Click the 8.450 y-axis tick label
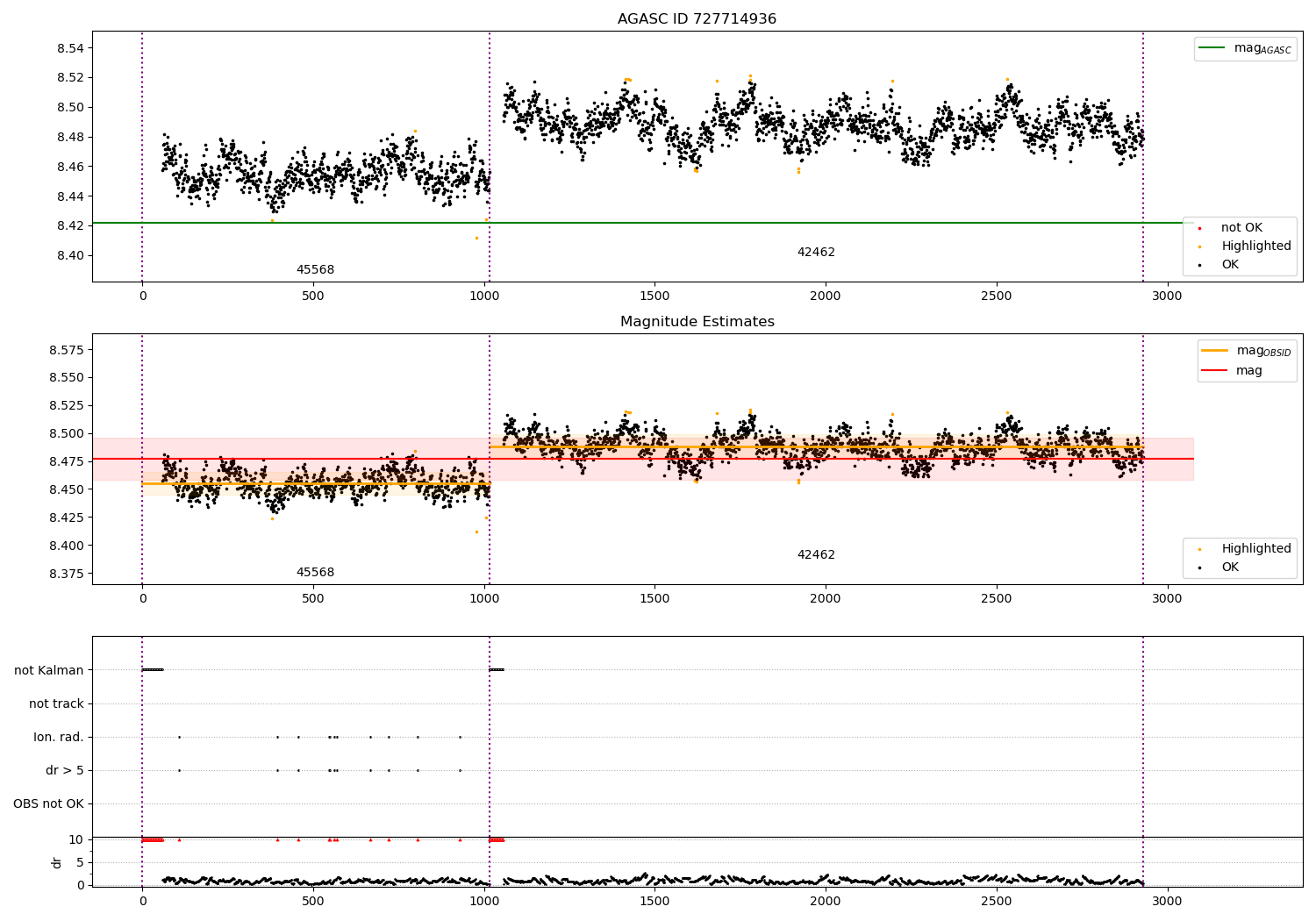 click(67, 490)
